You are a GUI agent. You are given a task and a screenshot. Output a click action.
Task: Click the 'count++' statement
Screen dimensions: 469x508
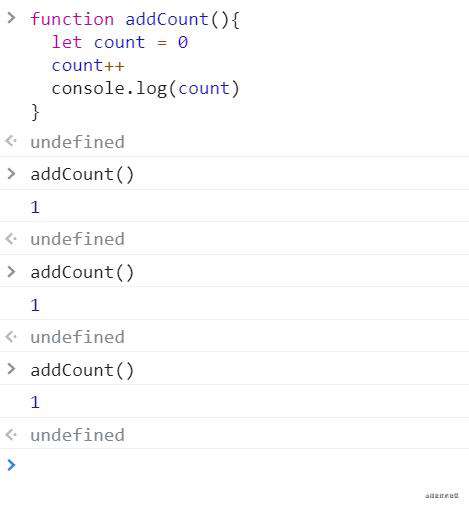click(88, 65)
